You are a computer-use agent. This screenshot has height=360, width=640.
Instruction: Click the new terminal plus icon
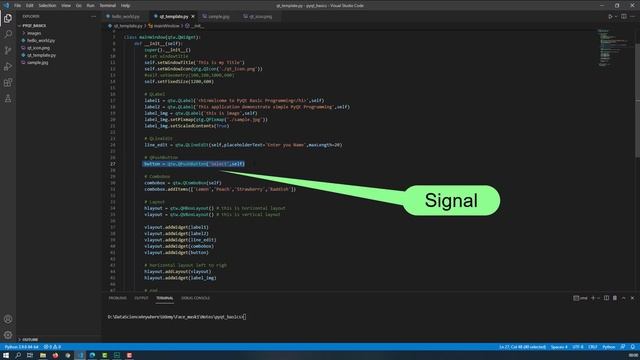tap(593, 298)
